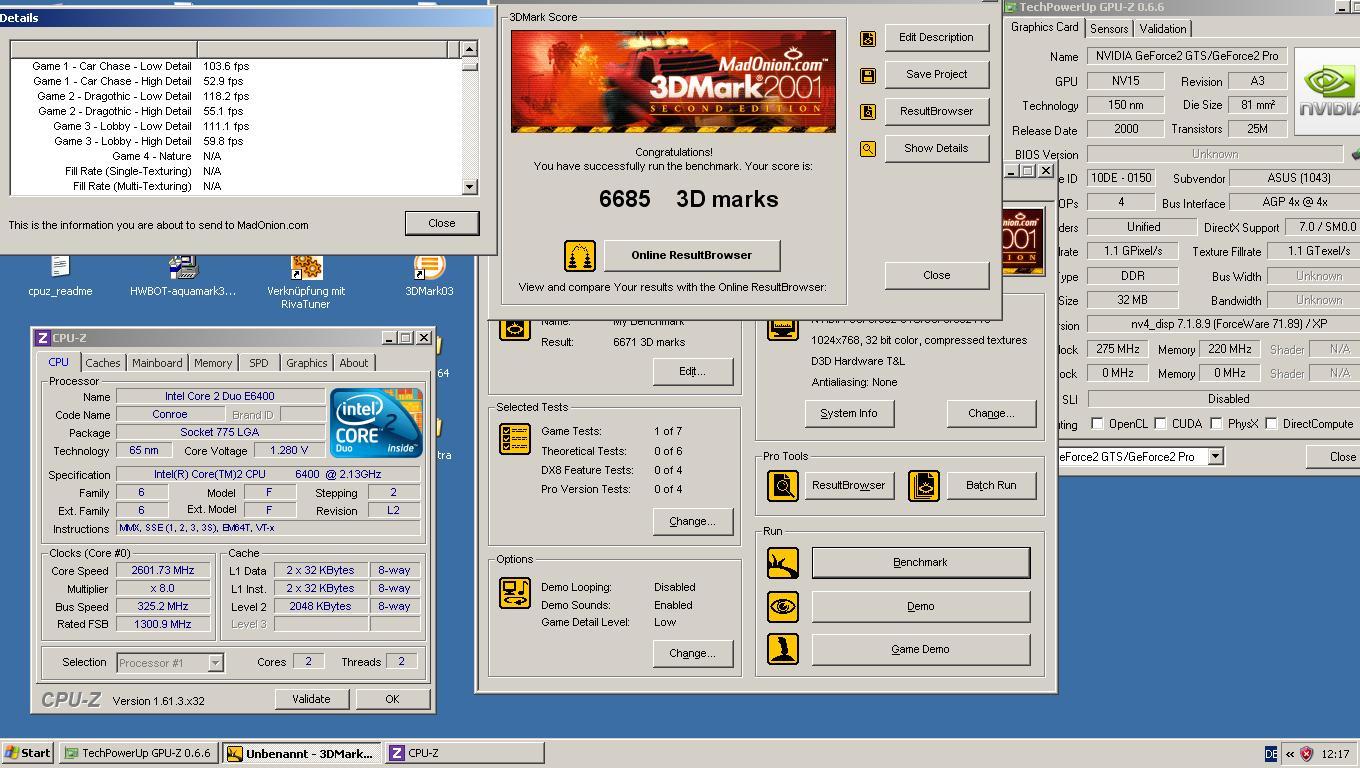1360x768 pixels.
Task: Click the Edit Description button
Action: (936, 38)
